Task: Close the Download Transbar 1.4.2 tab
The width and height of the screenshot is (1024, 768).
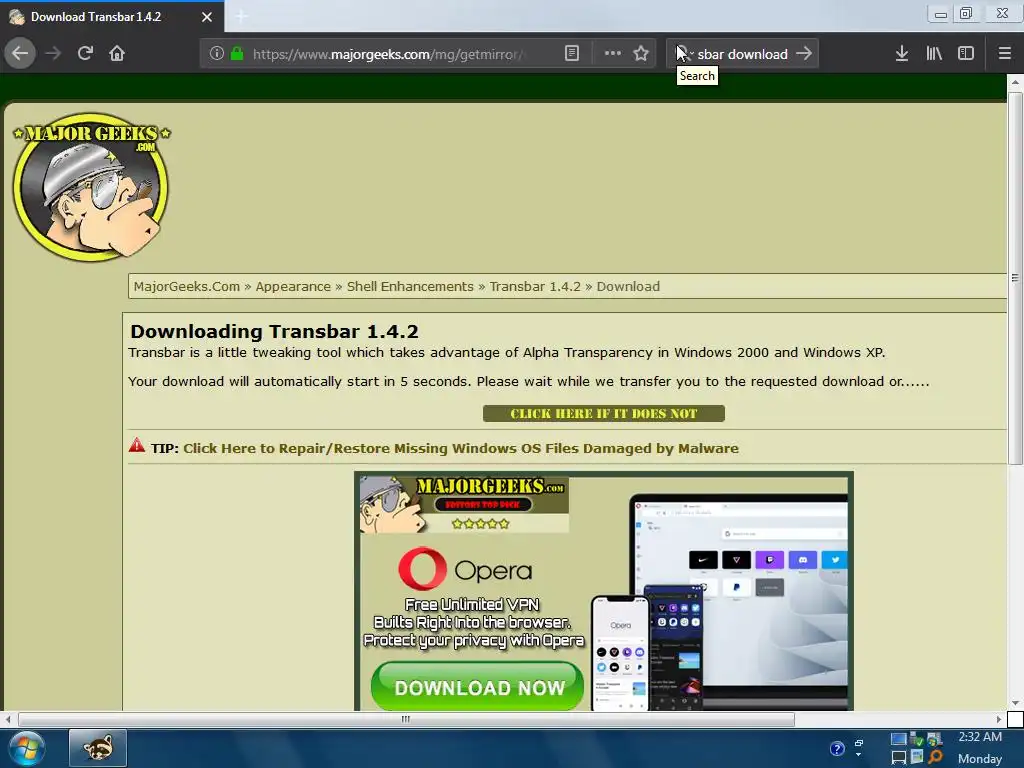Action: [x=207, y=17]
